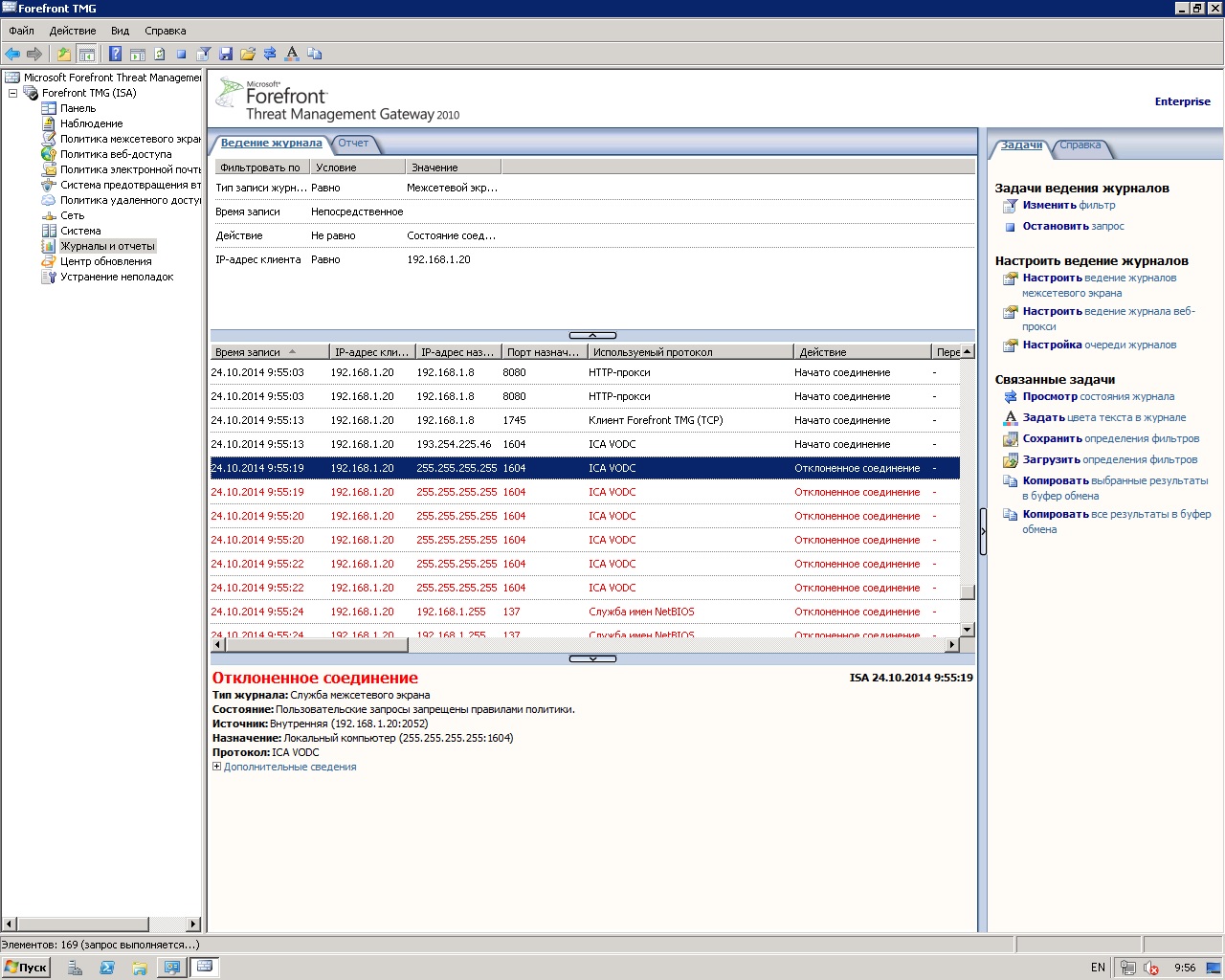This screenshot has height=980, width=1225.
Task: Click Настроить ведение журналов межсетевого экрана
Action: [x=1099, y=285]
